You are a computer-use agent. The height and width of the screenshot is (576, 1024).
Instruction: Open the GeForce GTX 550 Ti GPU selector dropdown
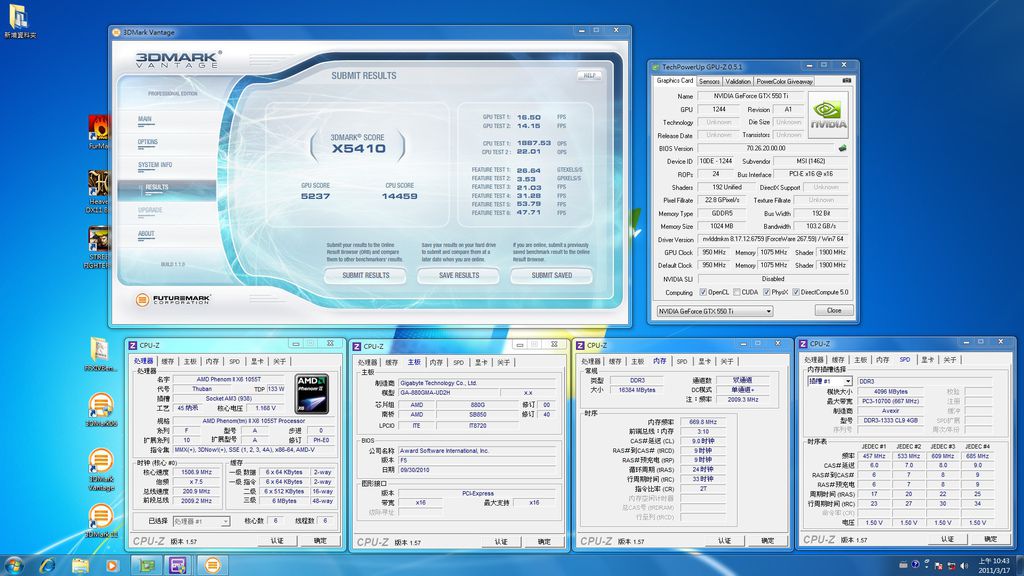click(x=714, y=311)
